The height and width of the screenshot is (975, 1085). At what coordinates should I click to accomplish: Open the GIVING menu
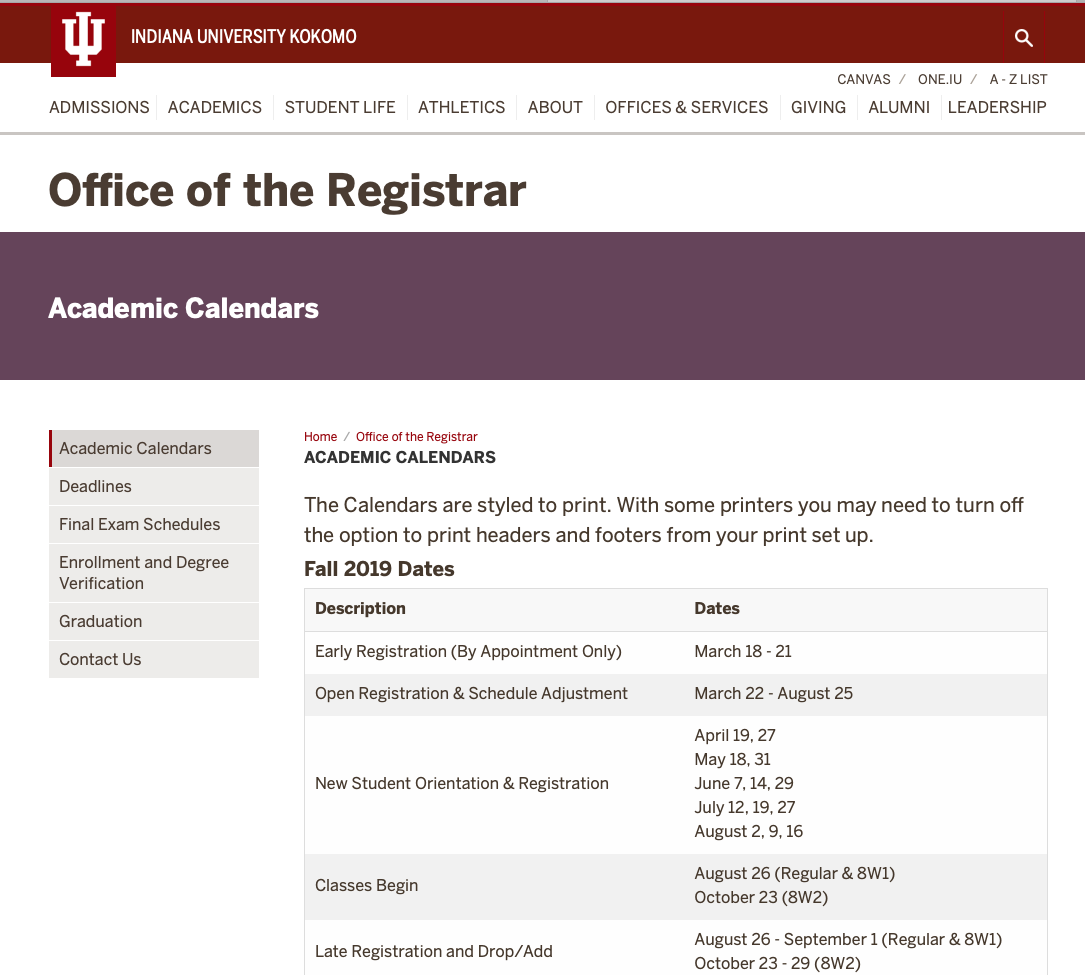[818, 107]
